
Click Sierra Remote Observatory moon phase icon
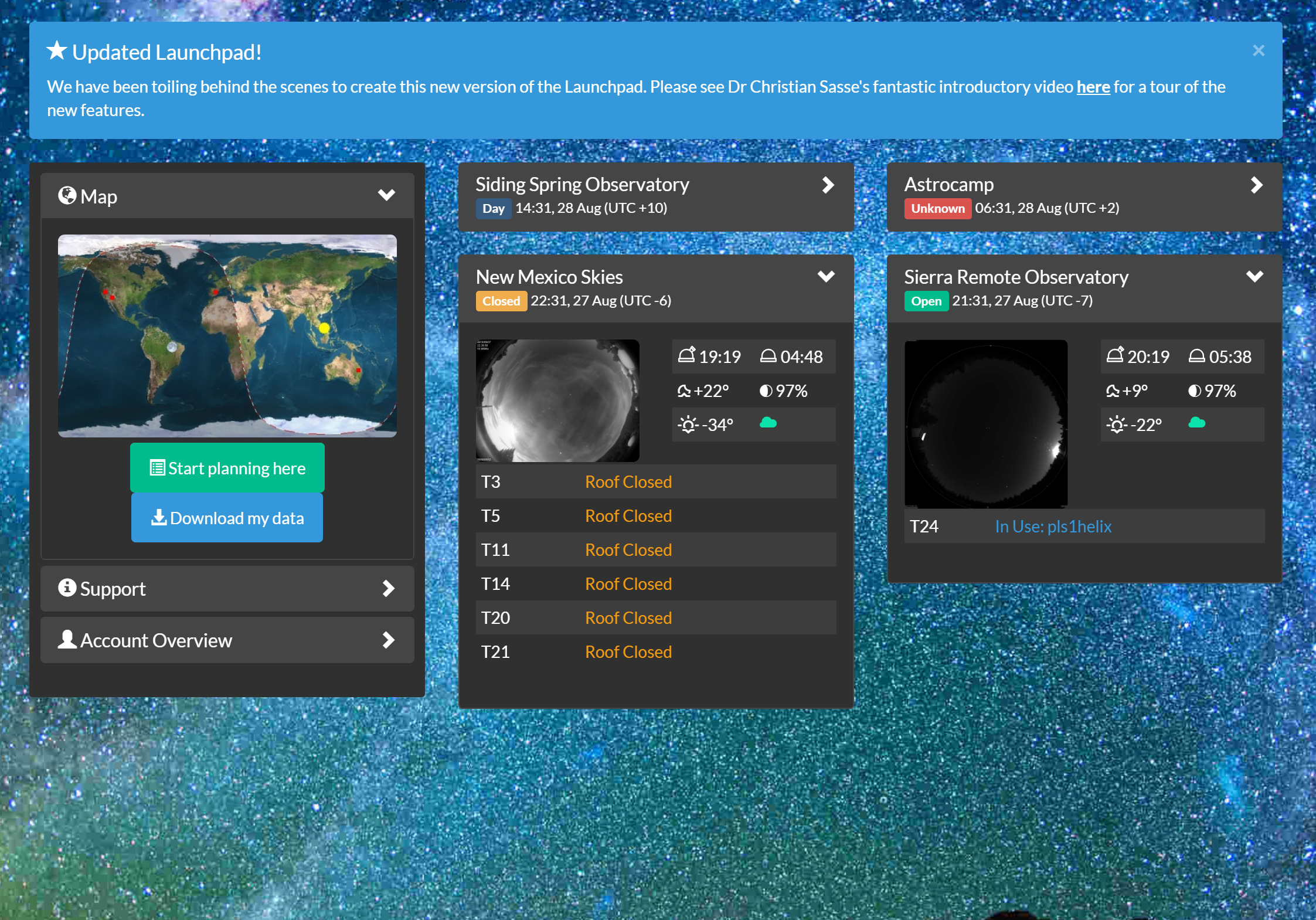[x=1194, y=391]
